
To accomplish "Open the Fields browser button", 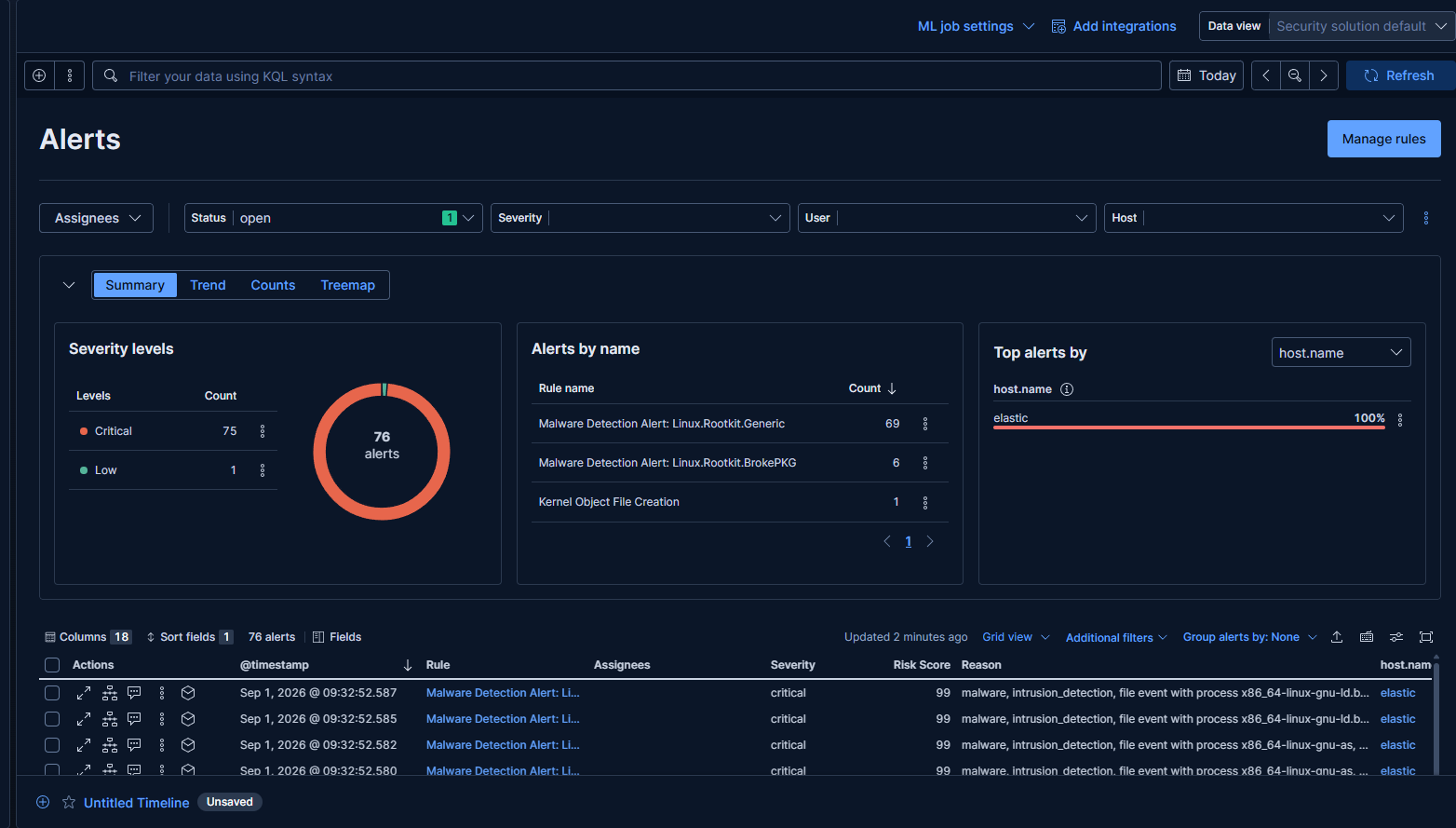I will click(x=337, y=637).
